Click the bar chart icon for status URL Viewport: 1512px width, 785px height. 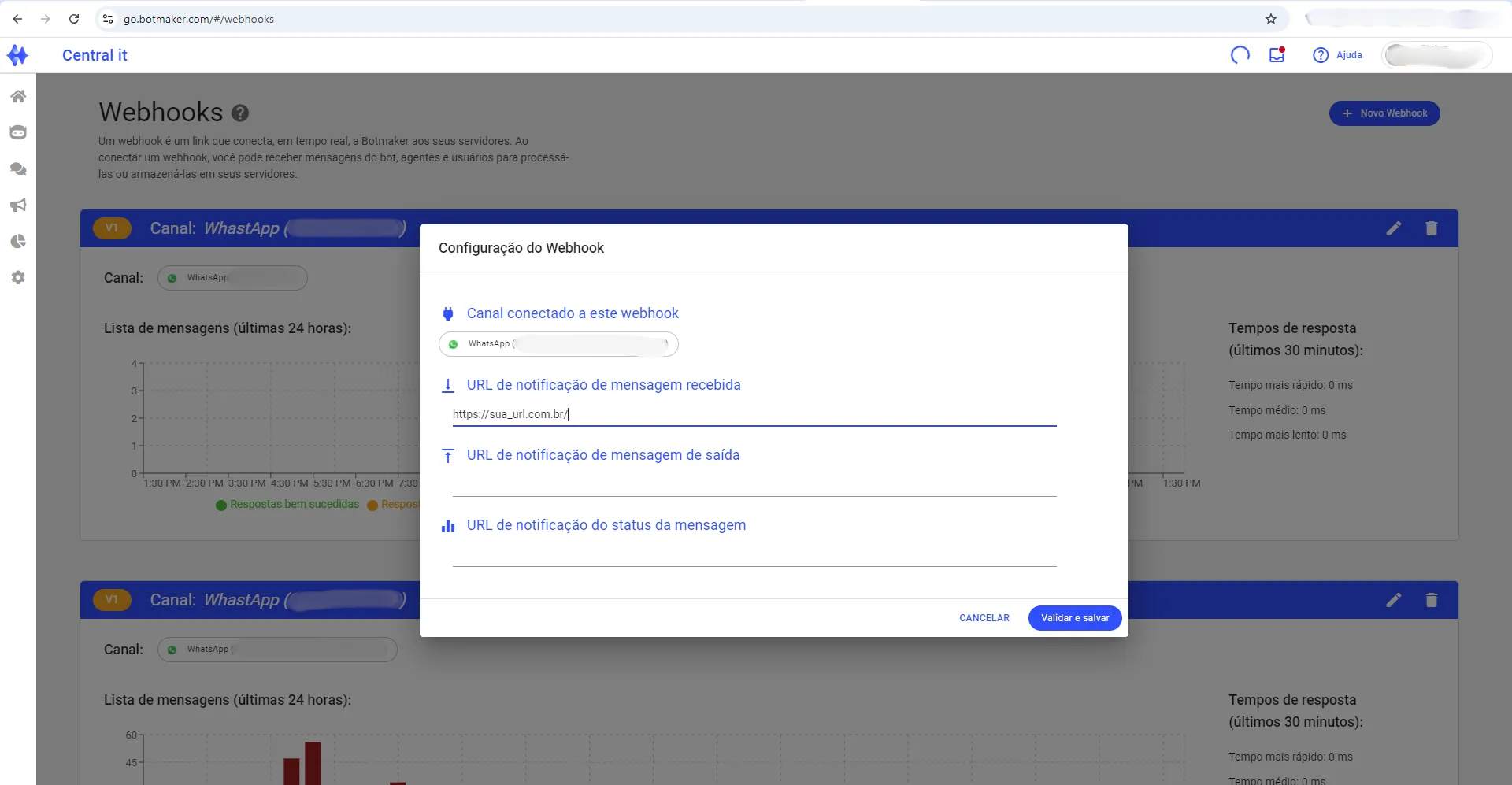pyautogui.click(x=448, y=526)
